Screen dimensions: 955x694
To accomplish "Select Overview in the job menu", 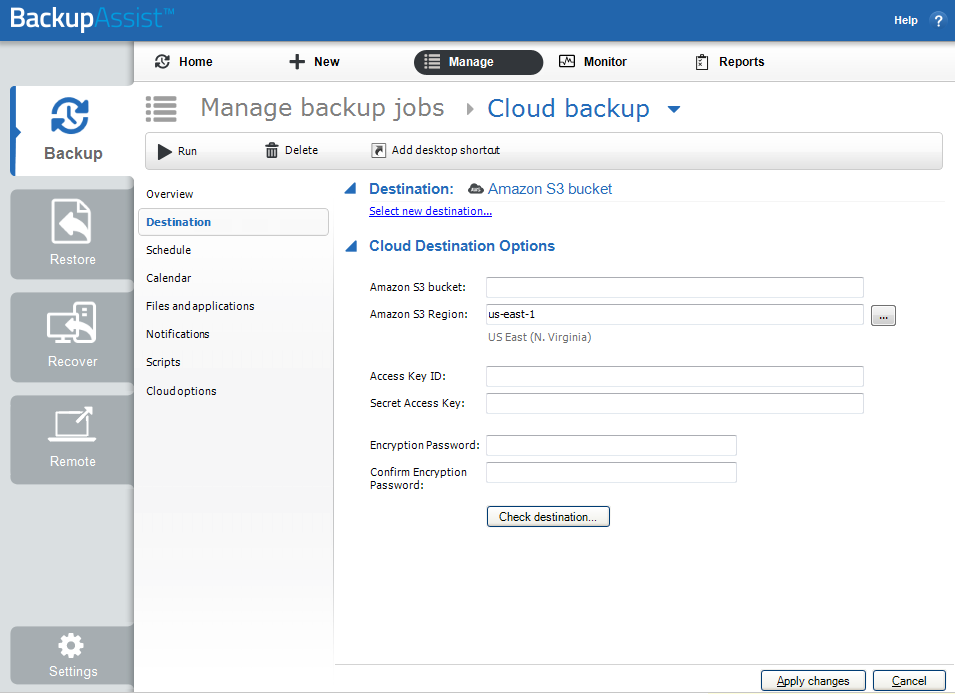I will [x=169, y=194].
